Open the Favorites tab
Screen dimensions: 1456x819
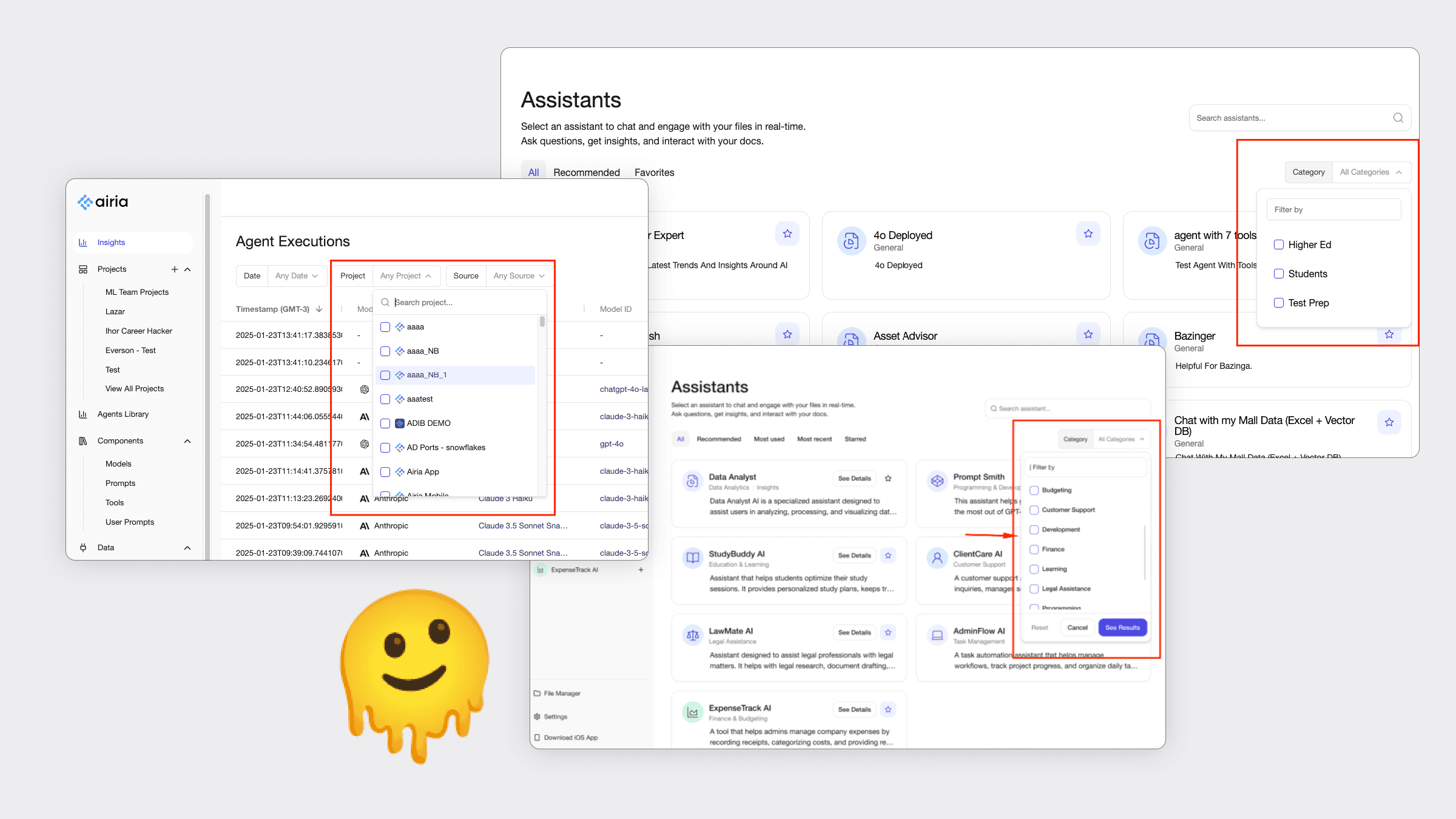[654, 172]
